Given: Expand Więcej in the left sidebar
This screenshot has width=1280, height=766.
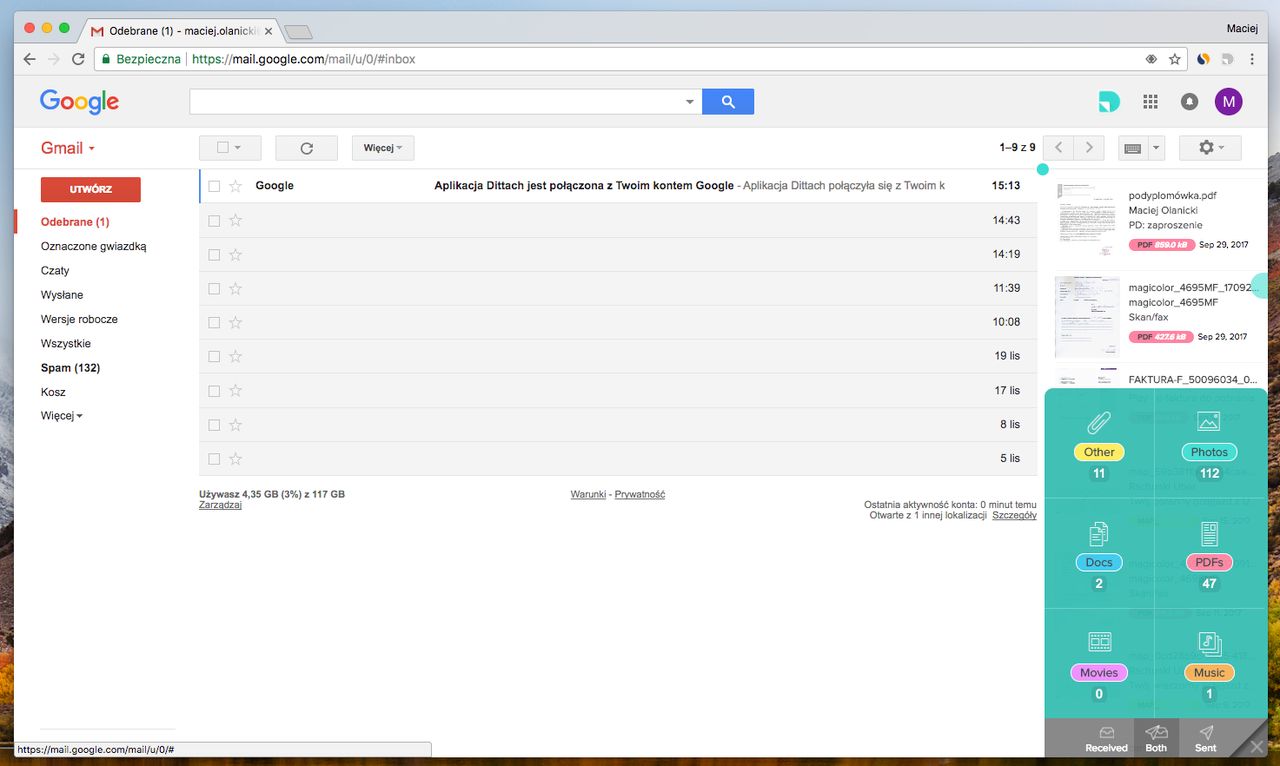Looking at the screenshot, I should [x=62, y=416].
